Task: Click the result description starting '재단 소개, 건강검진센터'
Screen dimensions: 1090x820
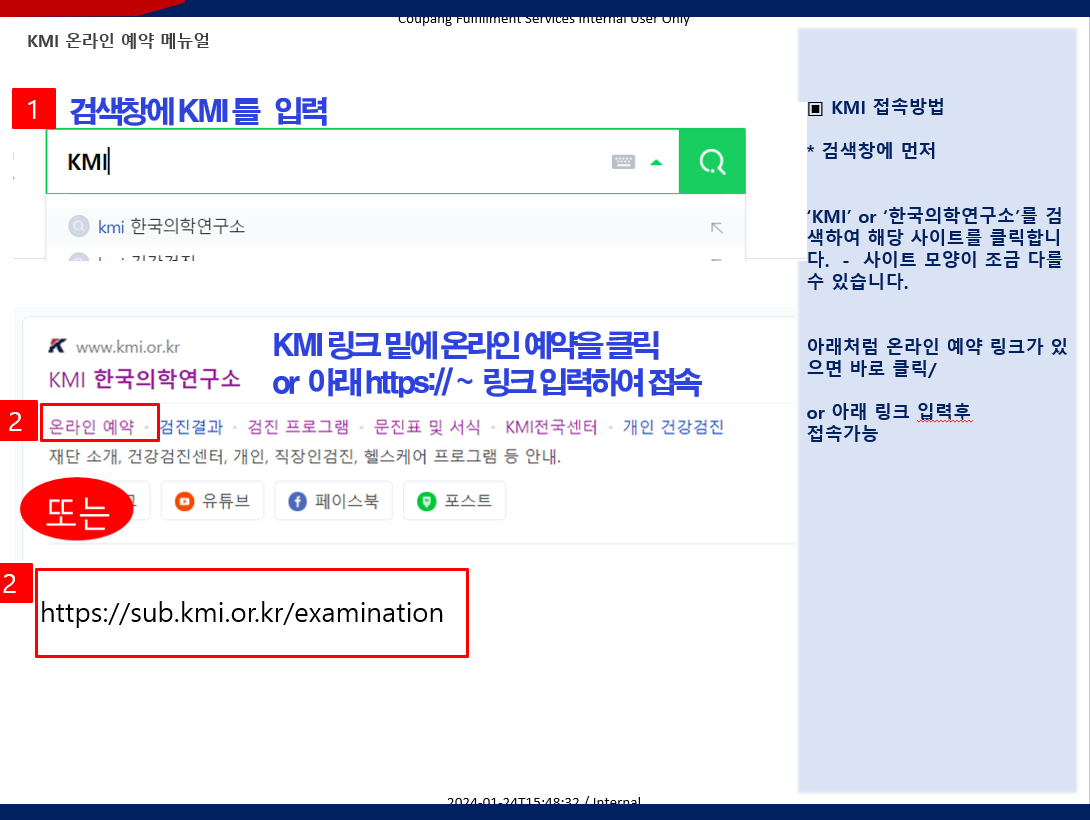Action: (305, 457)
